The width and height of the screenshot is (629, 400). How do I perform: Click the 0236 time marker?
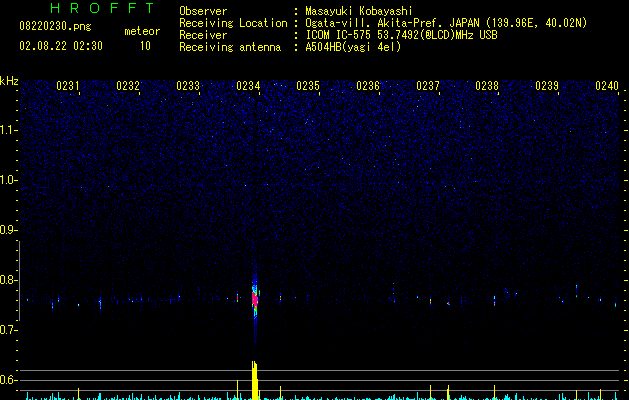coord(368,85)
